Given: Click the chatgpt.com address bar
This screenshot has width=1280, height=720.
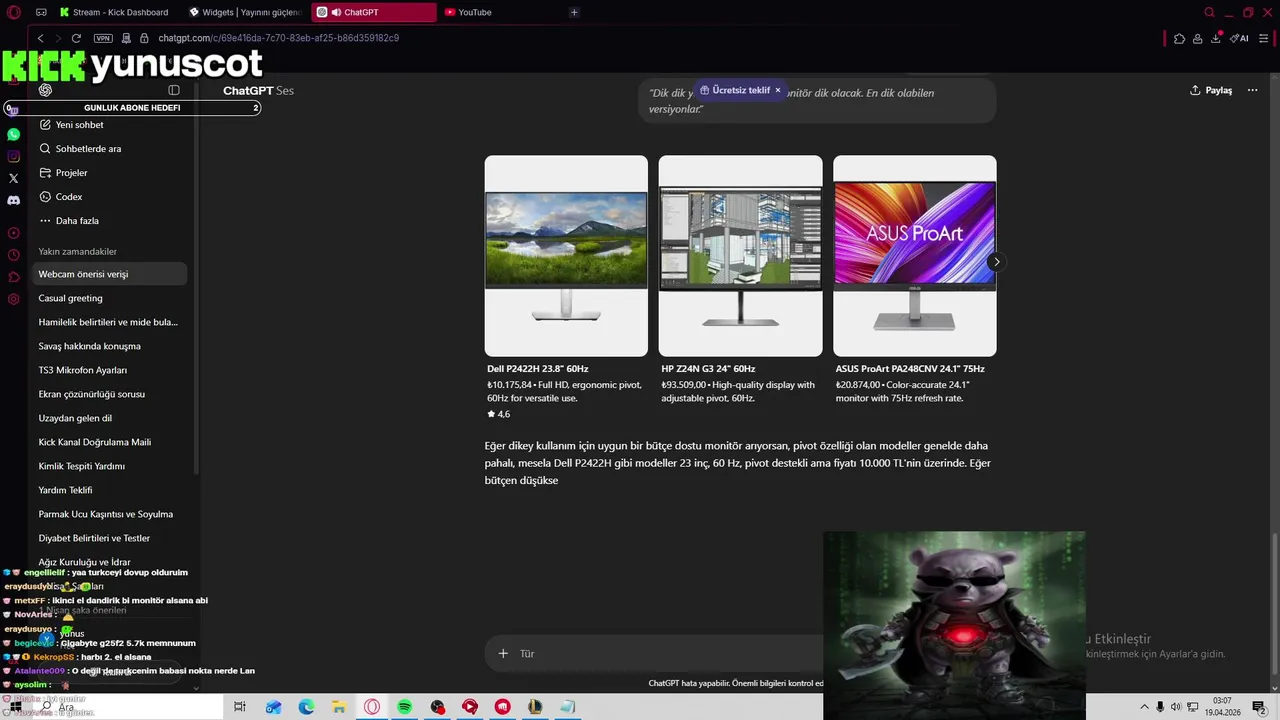Looking at the screenshot, I should [x=278, y=38].
